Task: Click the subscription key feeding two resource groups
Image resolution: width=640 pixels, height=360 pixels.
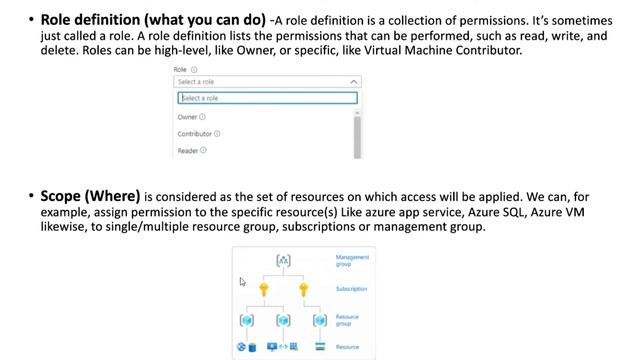Action: (264, 289)
